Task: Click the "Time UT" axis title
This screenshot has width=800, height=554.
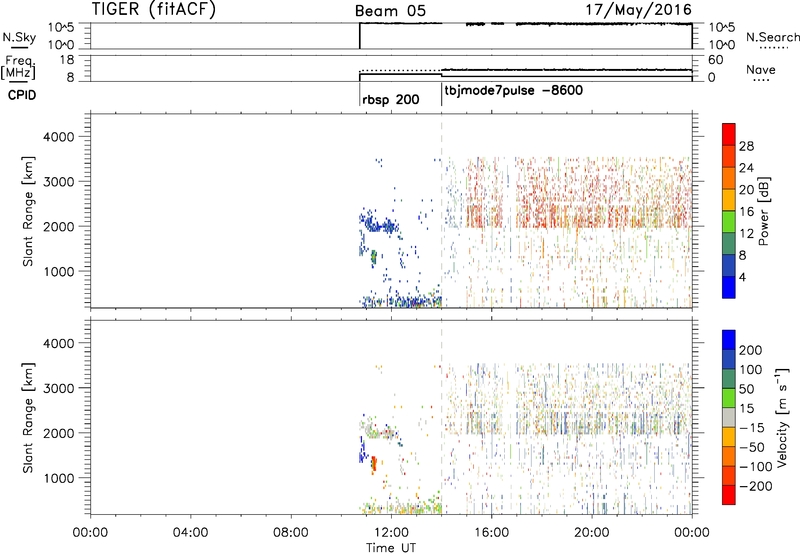Action: (391, 548)
